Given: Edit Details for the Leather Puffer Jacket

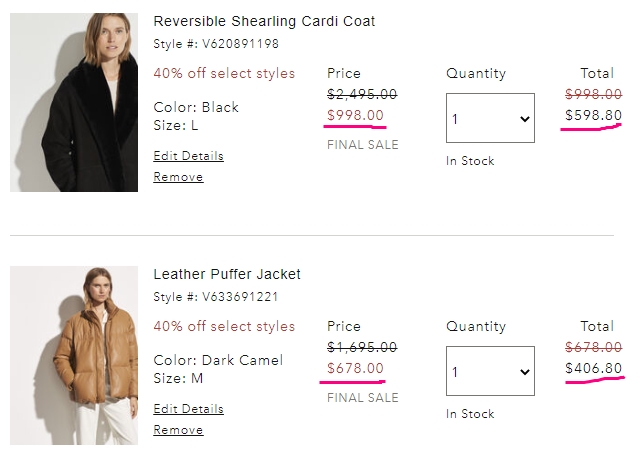Looking at the screenshot, I should [x=188, y=409].
